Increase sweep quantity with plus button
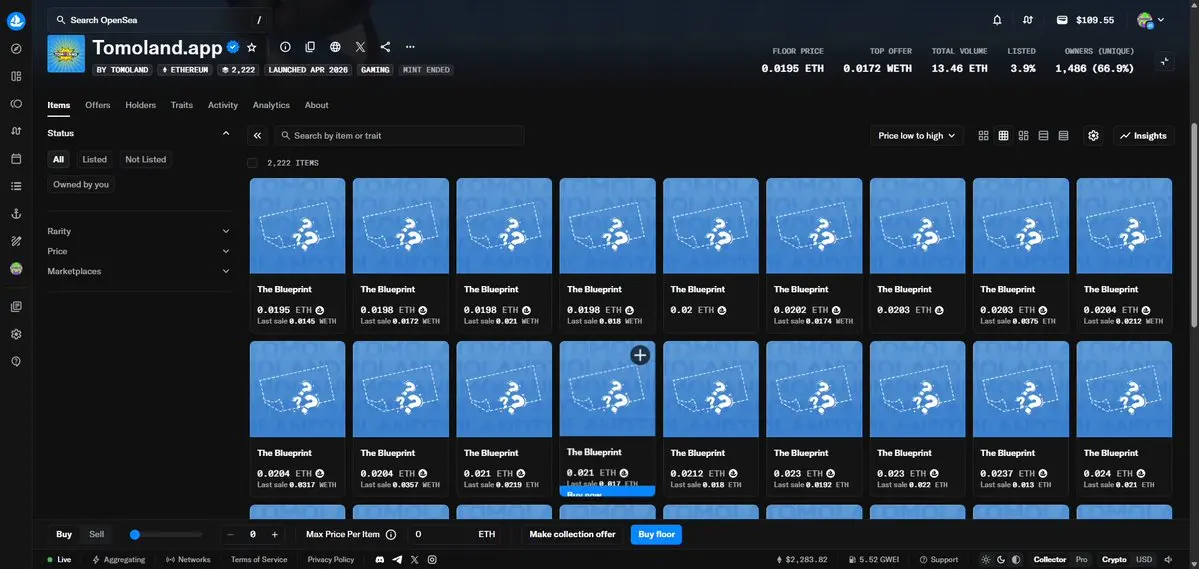The width and height of the screenshot is (1199, 569). click(x=275, y=535)
